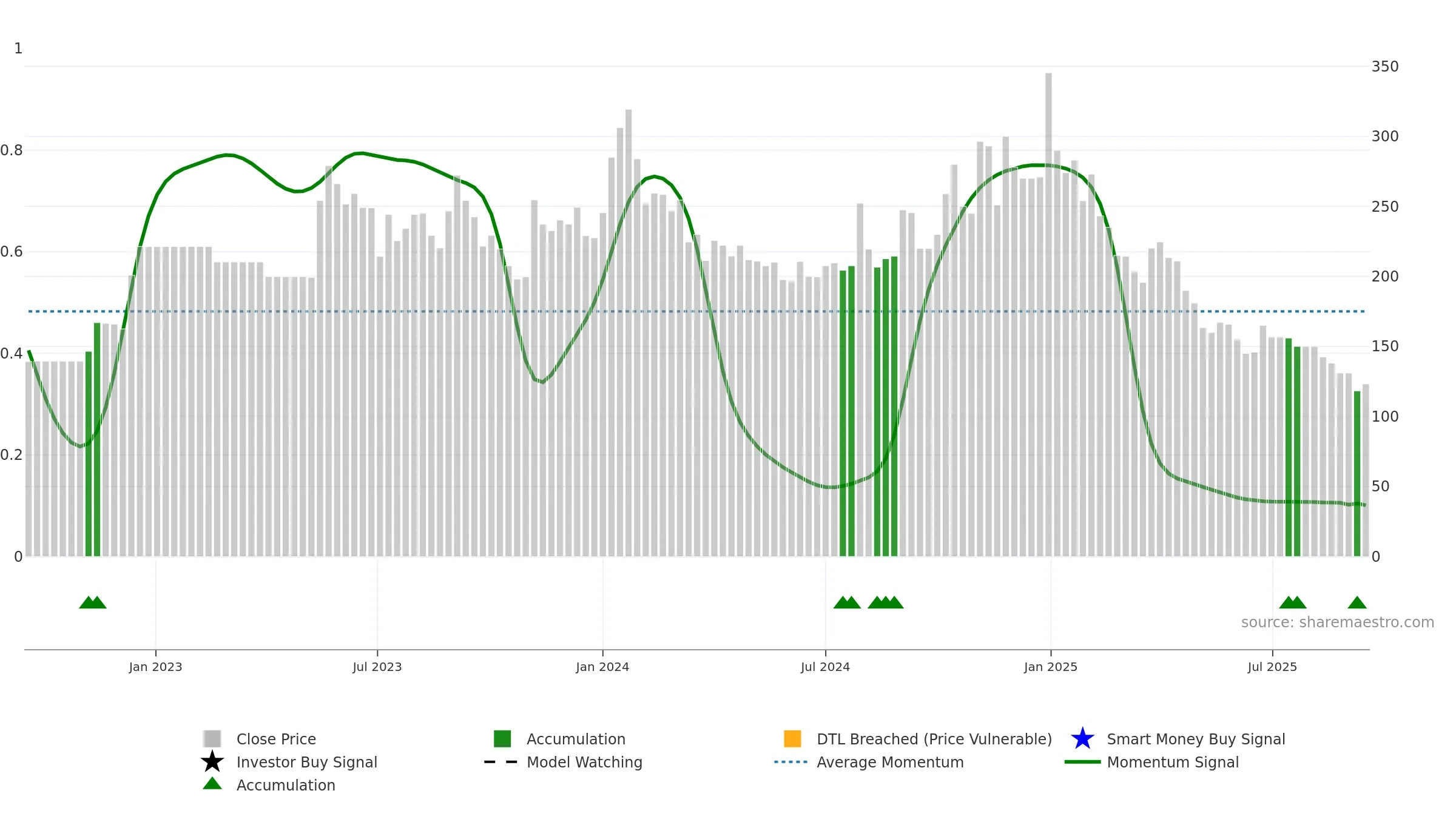
Task: Click the green Accumulation triangle legend icon
Action: (x=212, y=784)
